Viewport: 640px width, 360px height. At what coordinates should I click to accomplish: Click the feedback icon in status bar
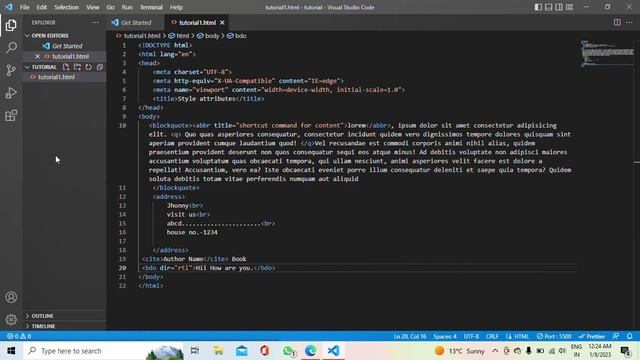[616, 336]
